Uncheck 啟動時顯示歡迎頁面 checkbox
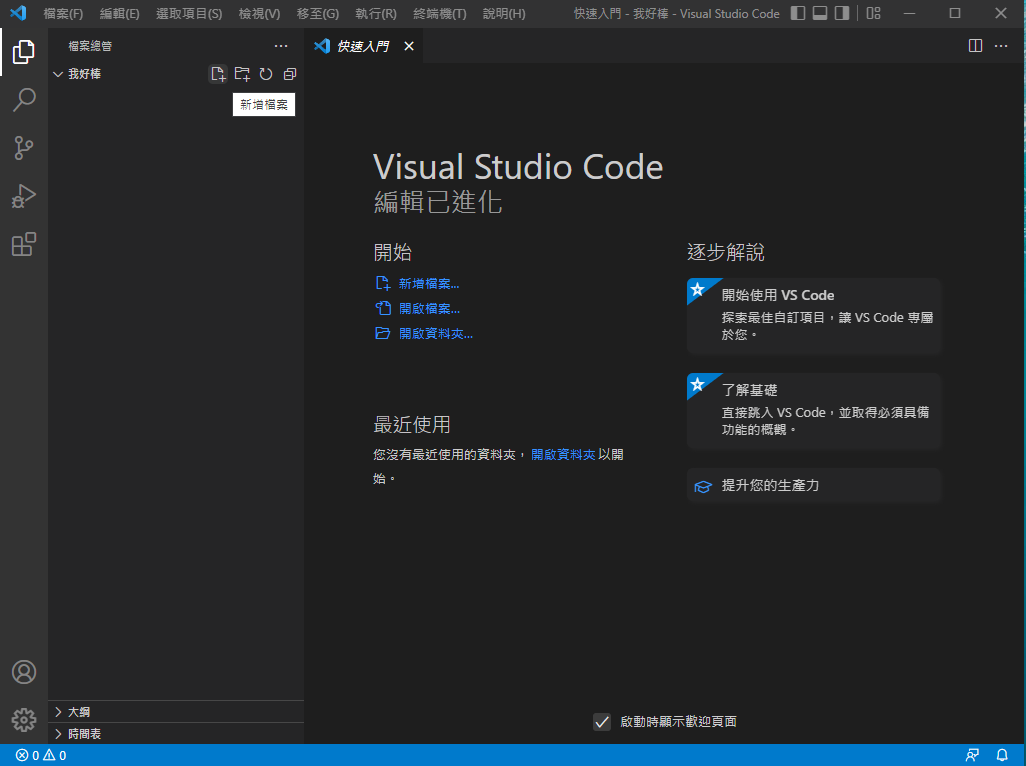 point(601,722)
